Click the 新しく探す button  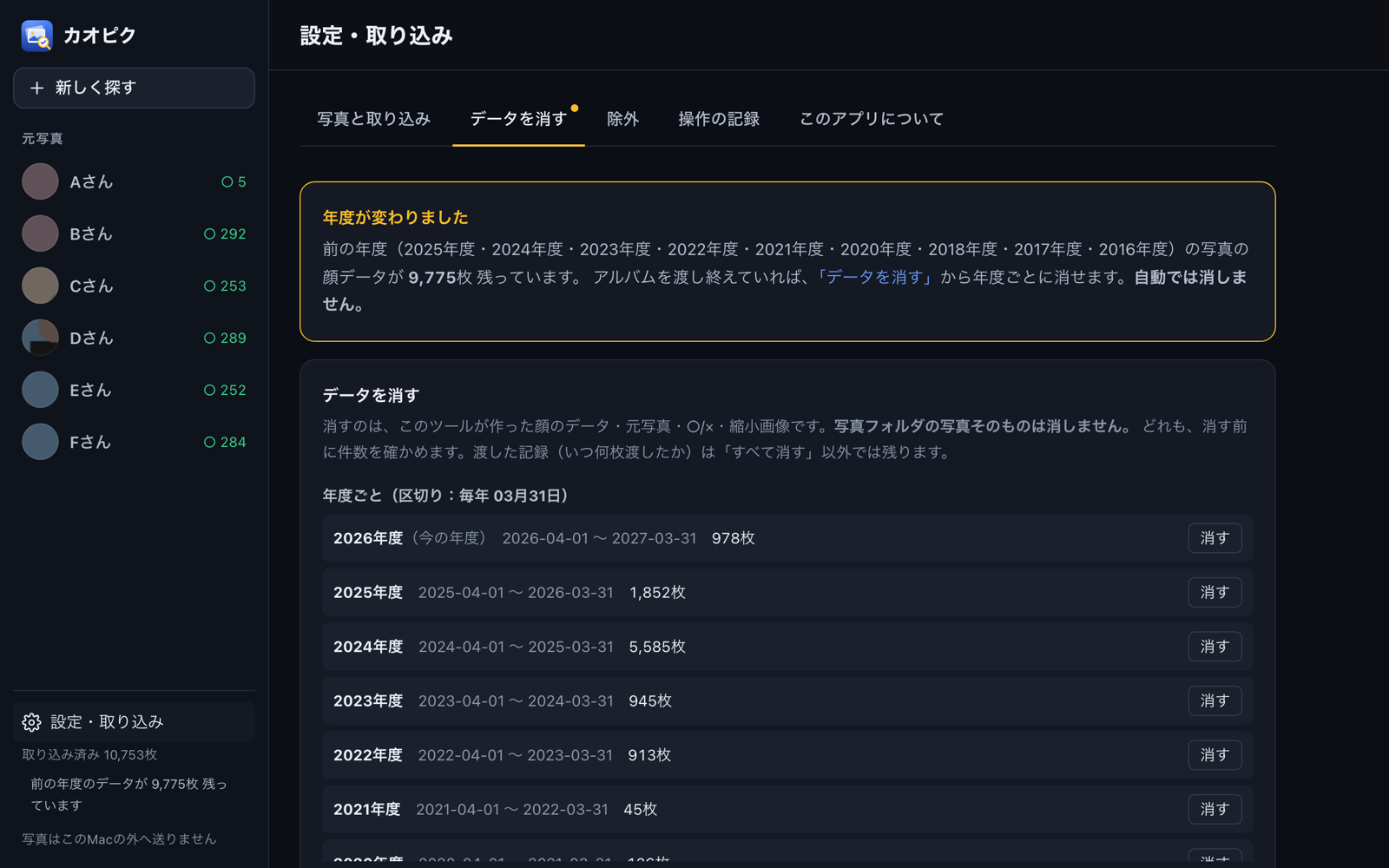click(x=134, y=88)
